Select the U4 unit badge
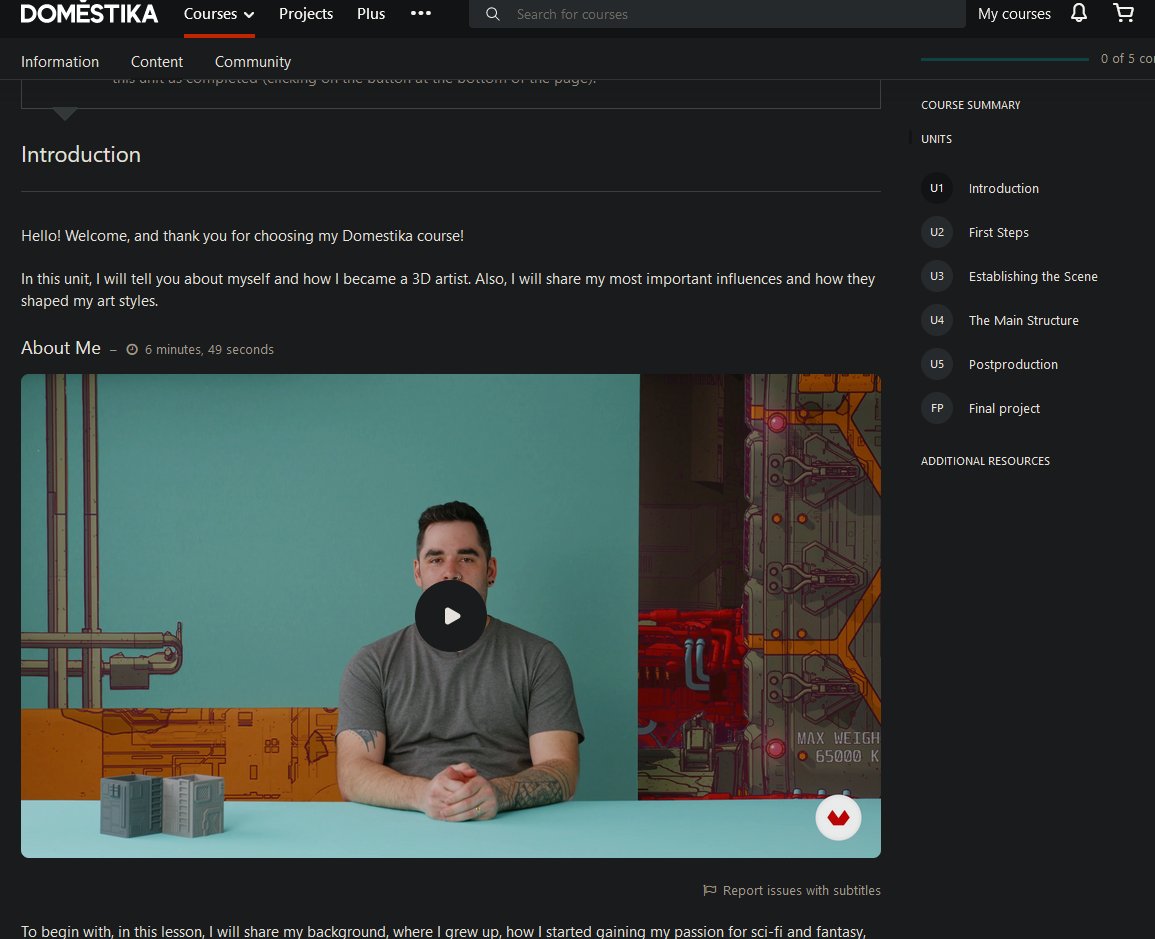The image size is (1155, 939). tap(937, 320)
